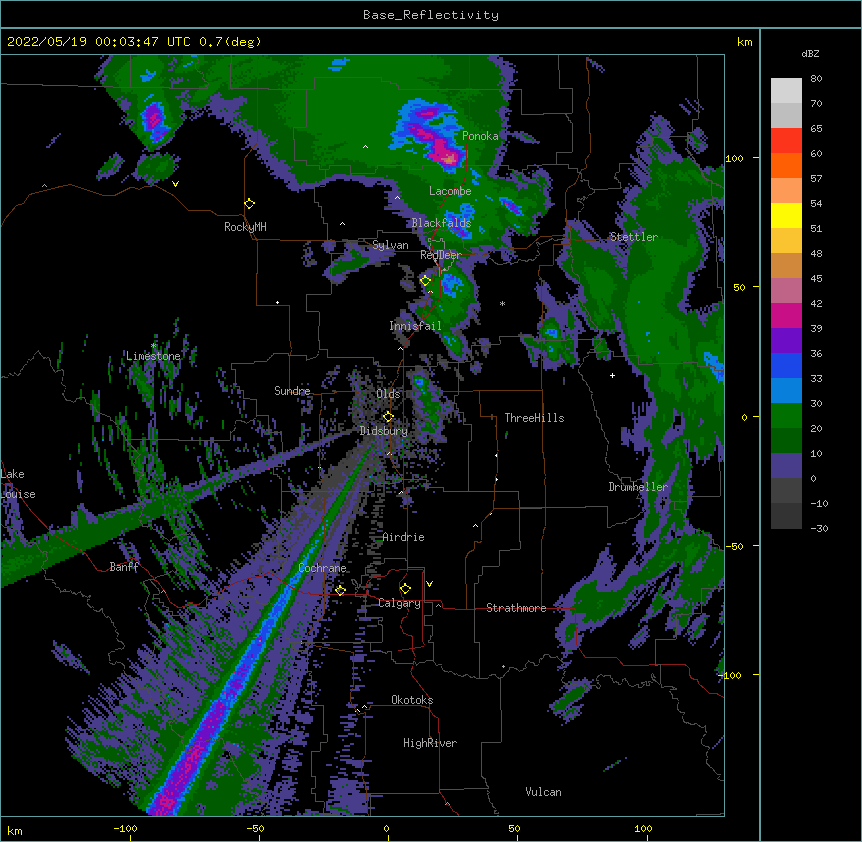Click the yellow diamond marker below RedDeer label
The image size is (862, 842).
pyautogui.click(x=426, y=281)
